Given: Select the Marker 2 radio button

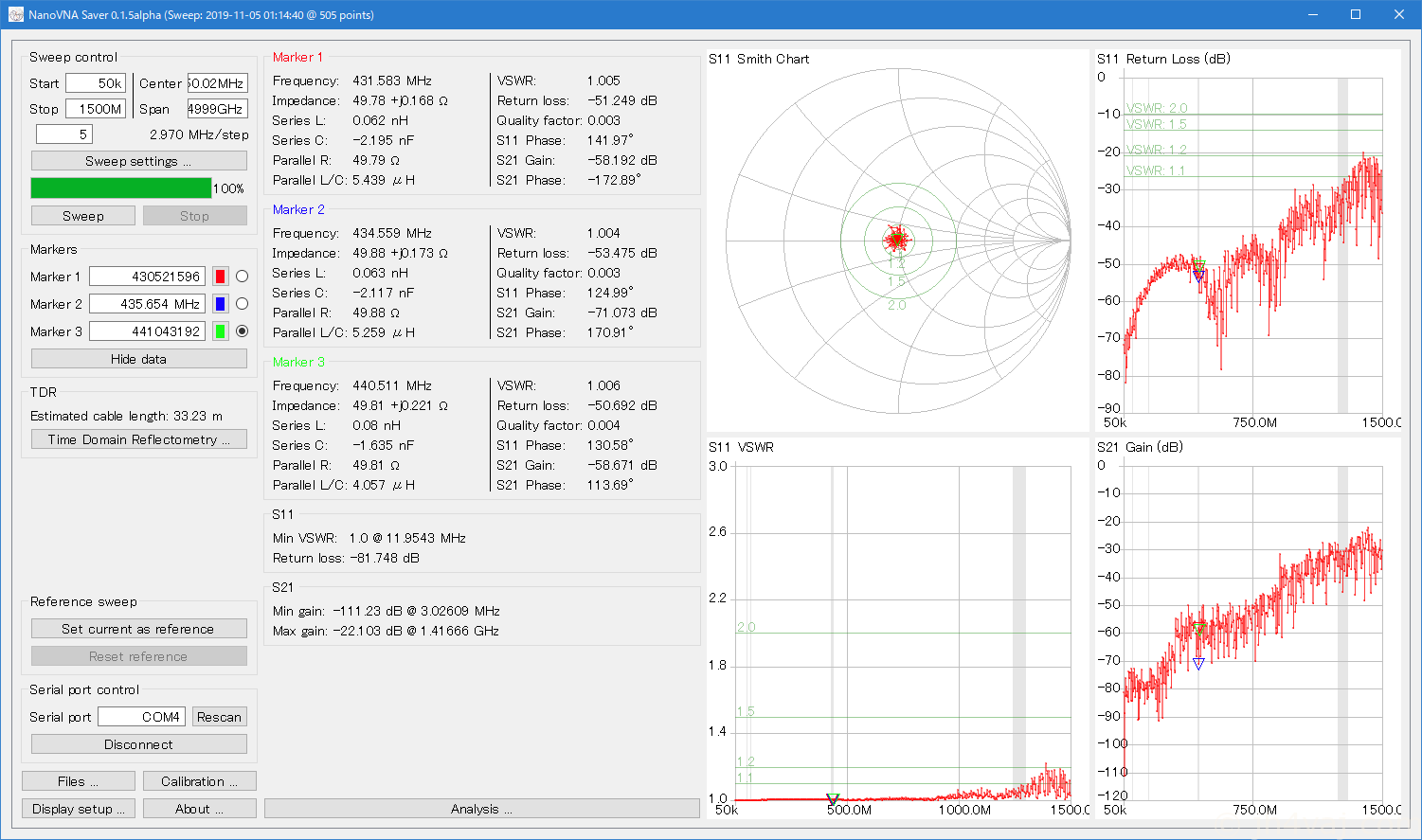Looking at the screenshot, I should coord(242,304).
